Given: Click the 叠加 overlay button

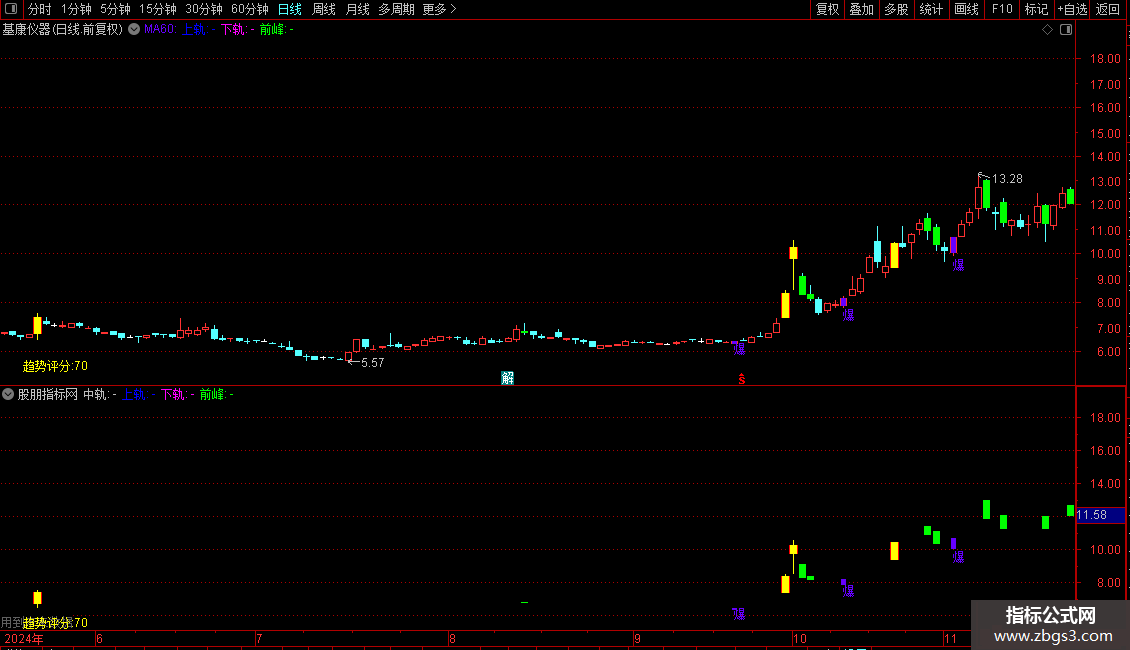Looking at the screenshot, I should 861,9.
